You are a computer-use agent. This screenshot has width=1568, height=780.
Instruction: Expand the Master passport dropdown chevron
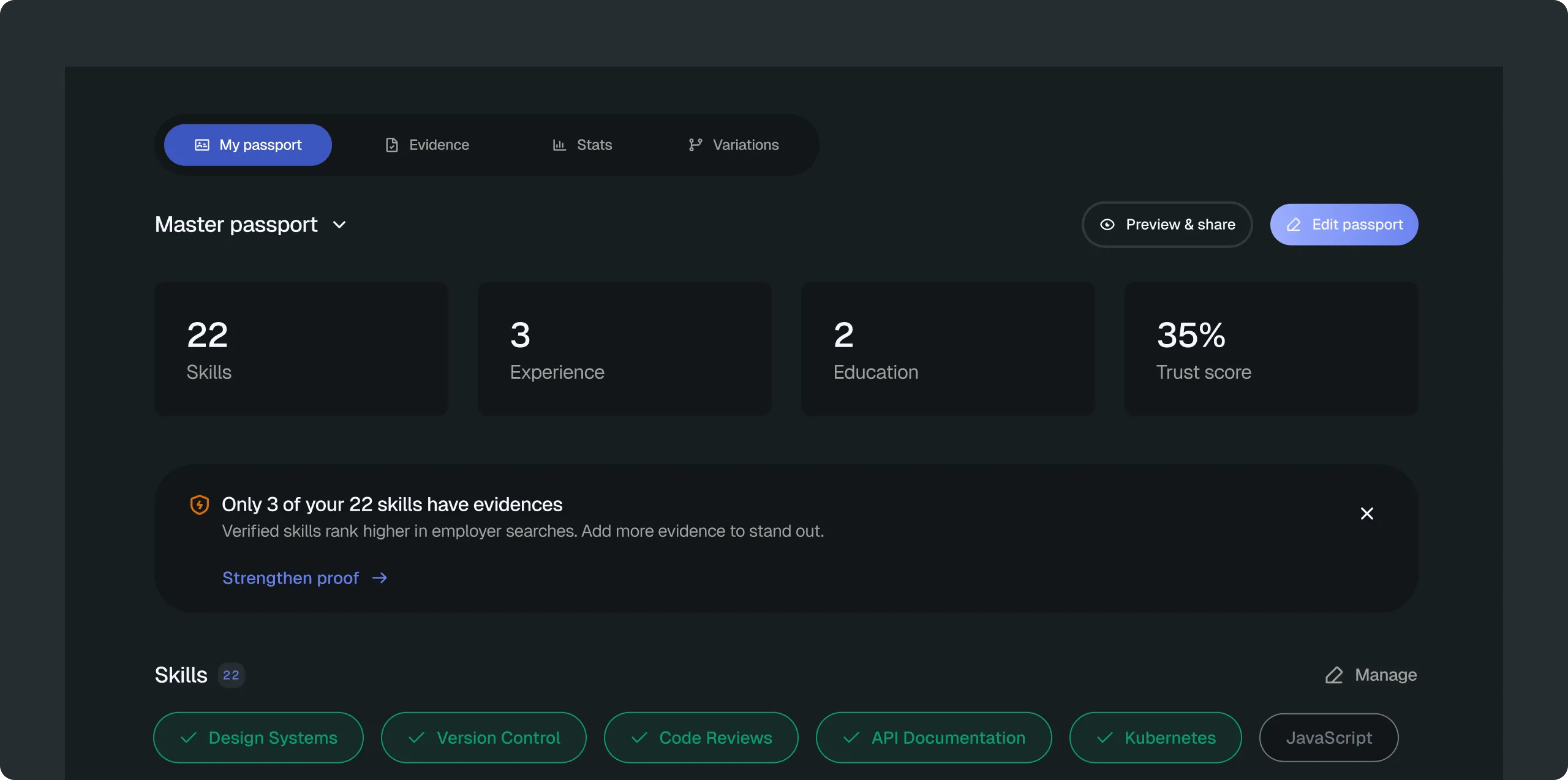[x=339, y=225]
